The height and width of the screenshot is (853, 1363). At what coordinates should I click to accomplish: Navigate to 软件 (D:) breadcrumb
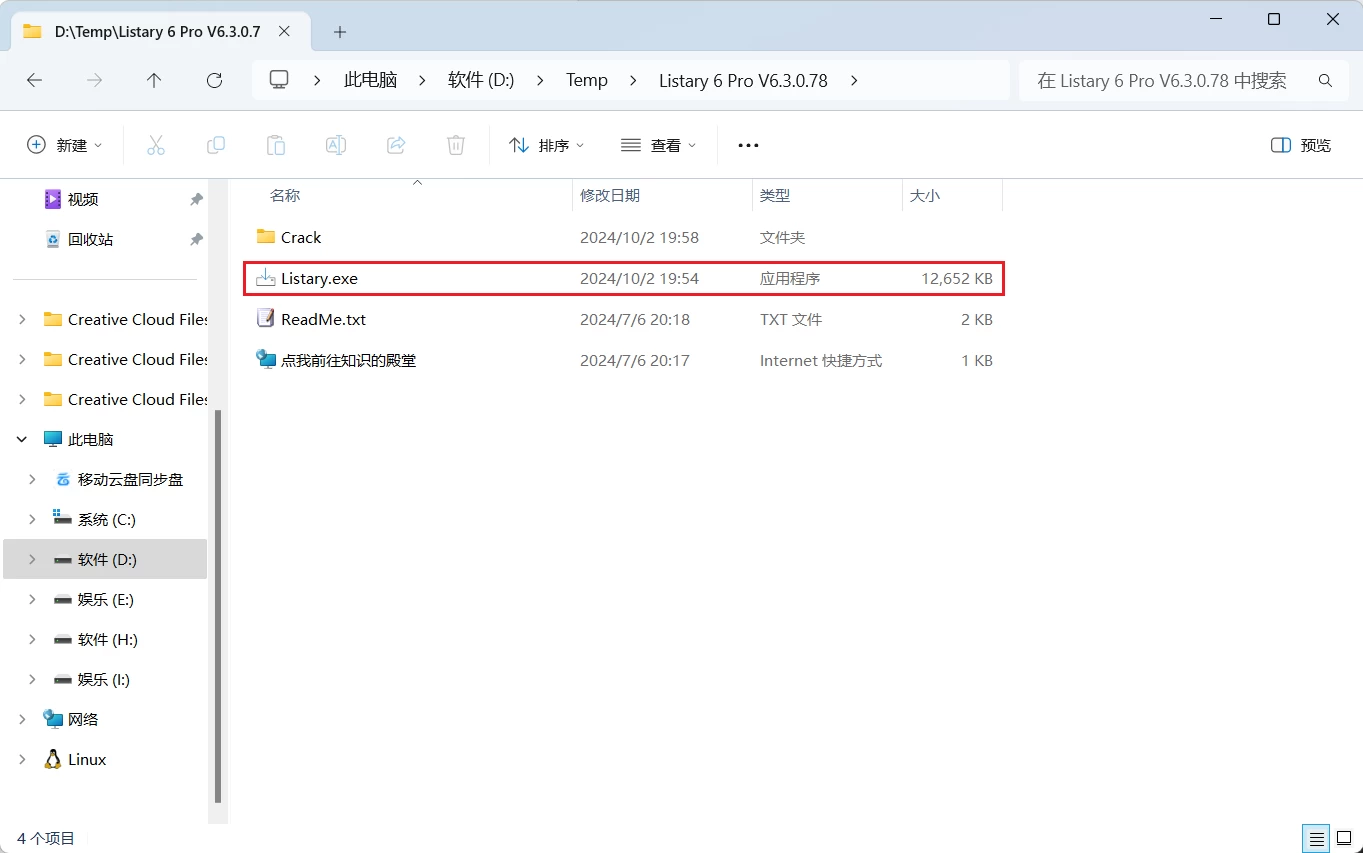pyautogui.click(x=481, y=81)
